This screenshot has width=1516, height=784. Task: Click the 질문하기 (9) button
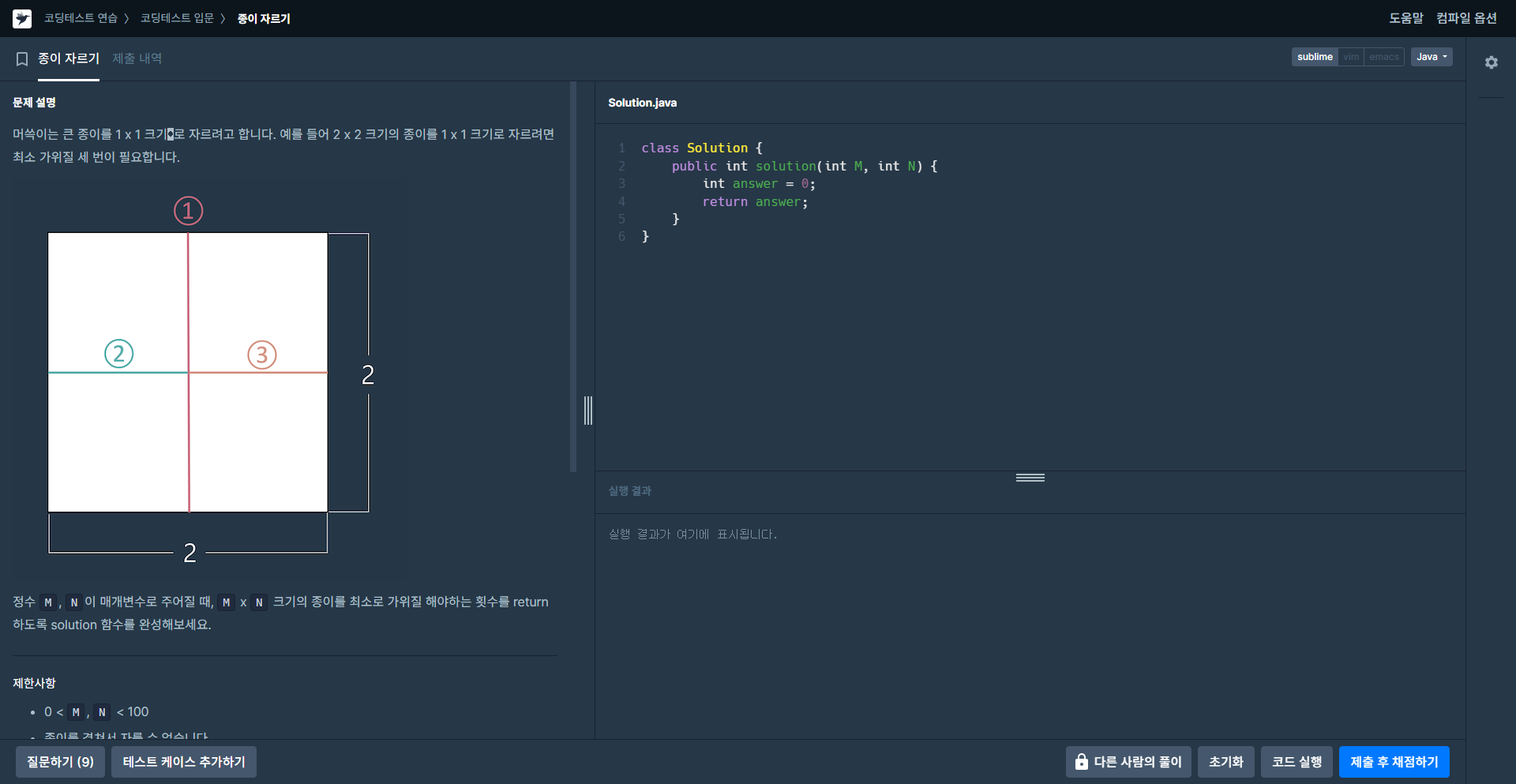[60, 762]
